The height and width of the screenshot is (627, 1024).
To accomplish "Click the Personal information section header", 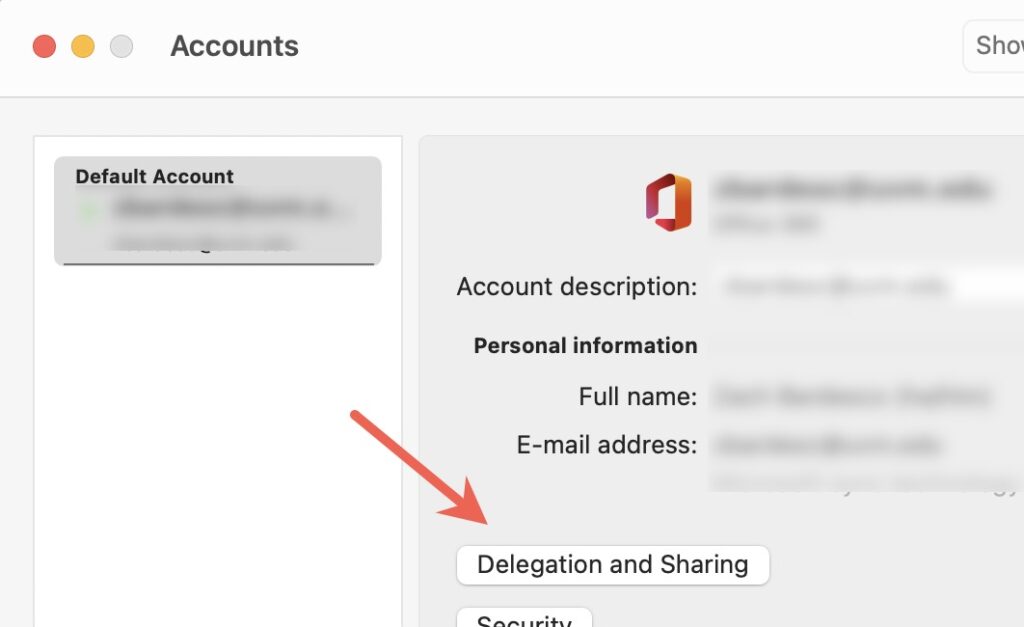I will pyautogui.click(x=583, y=345).
